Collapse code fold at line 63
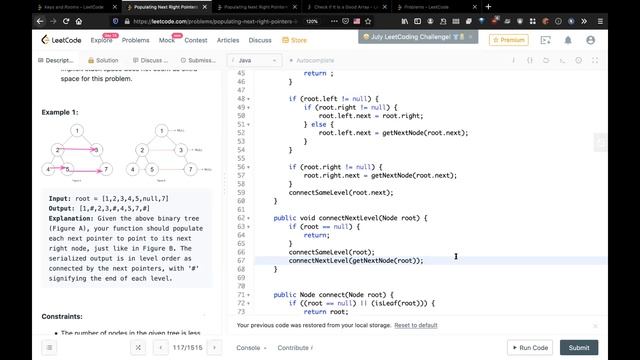The height and width of the screenshot is (360, 640). point(249,227)
